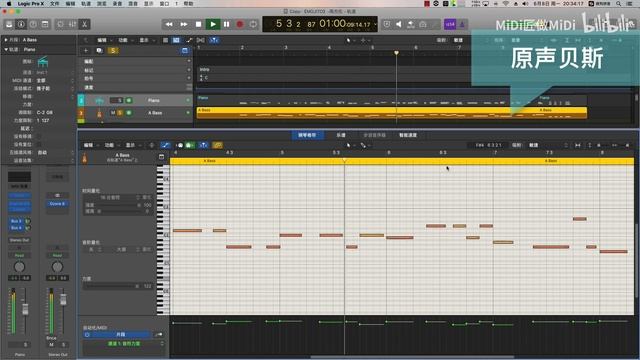Open the 帮助 menu in menu bar
The image size is (640, 360).
[188, 4]
